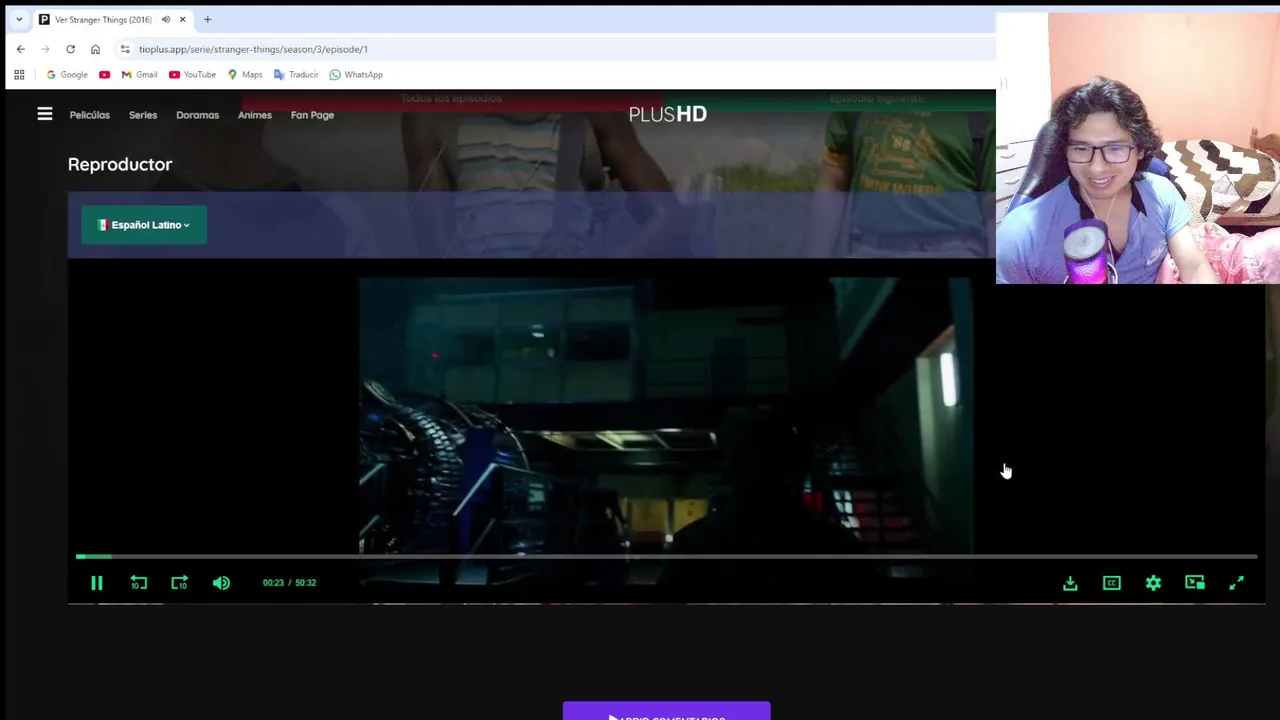Open the Español Latino language dropdown
Screen dimensions: 1280x720
click(144, 225)
